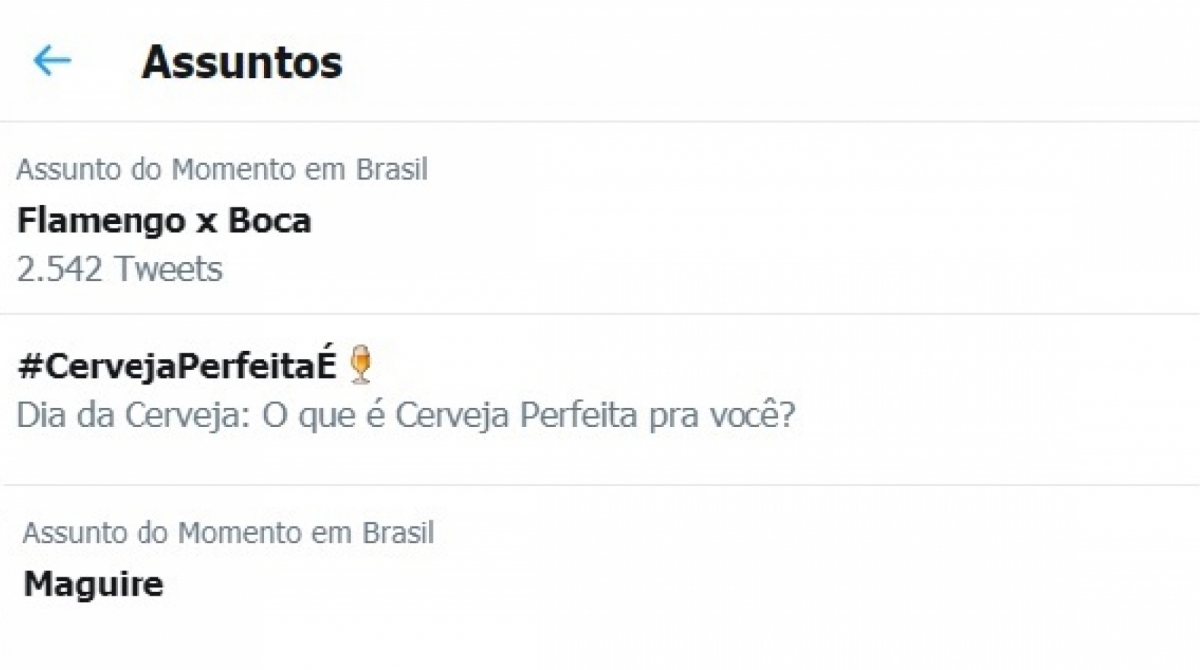
Task: Click the first Assunto do Momento em Brasil label
Action: pos(221,169)
